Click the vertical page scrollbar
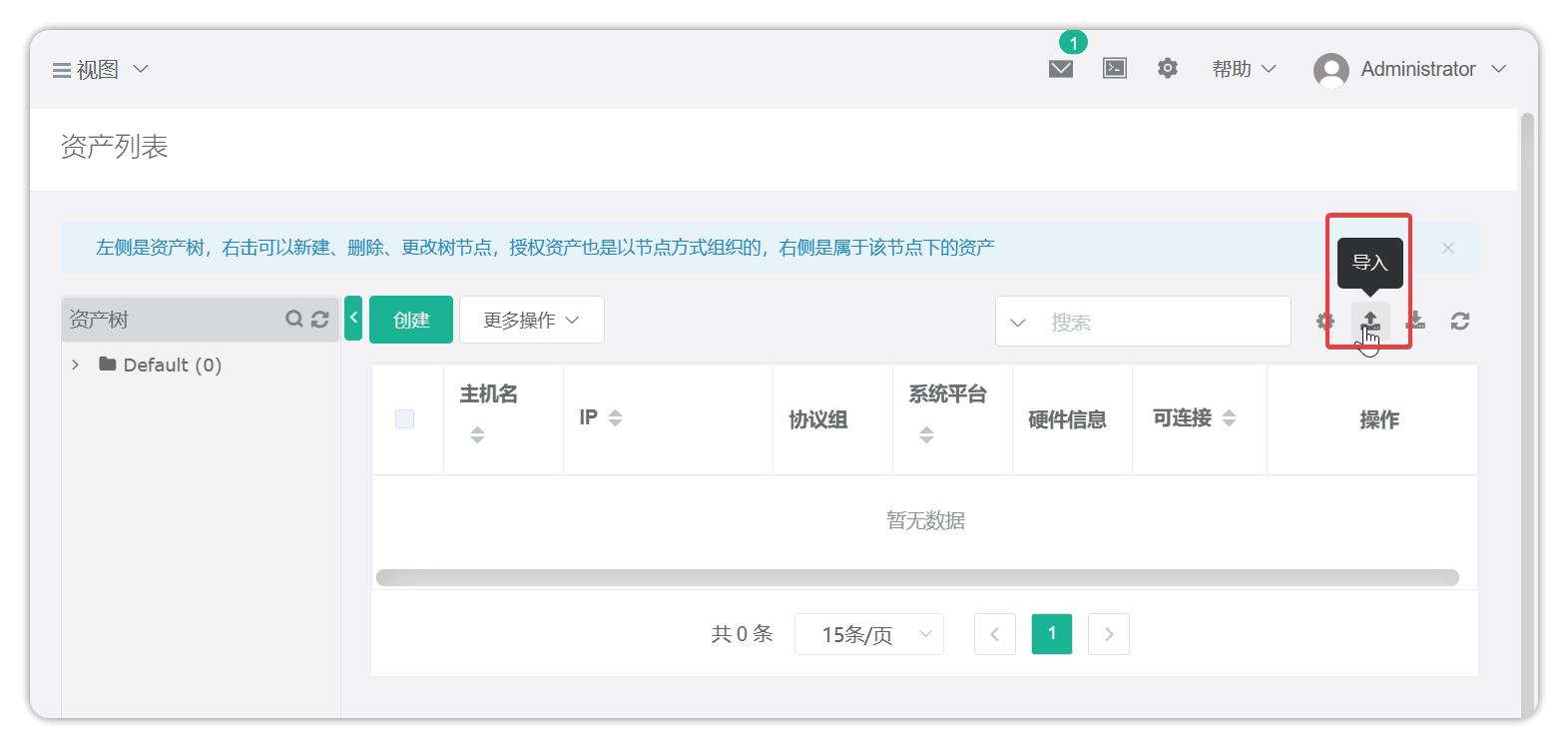Screen dimensions: 1568x738 1527,413
